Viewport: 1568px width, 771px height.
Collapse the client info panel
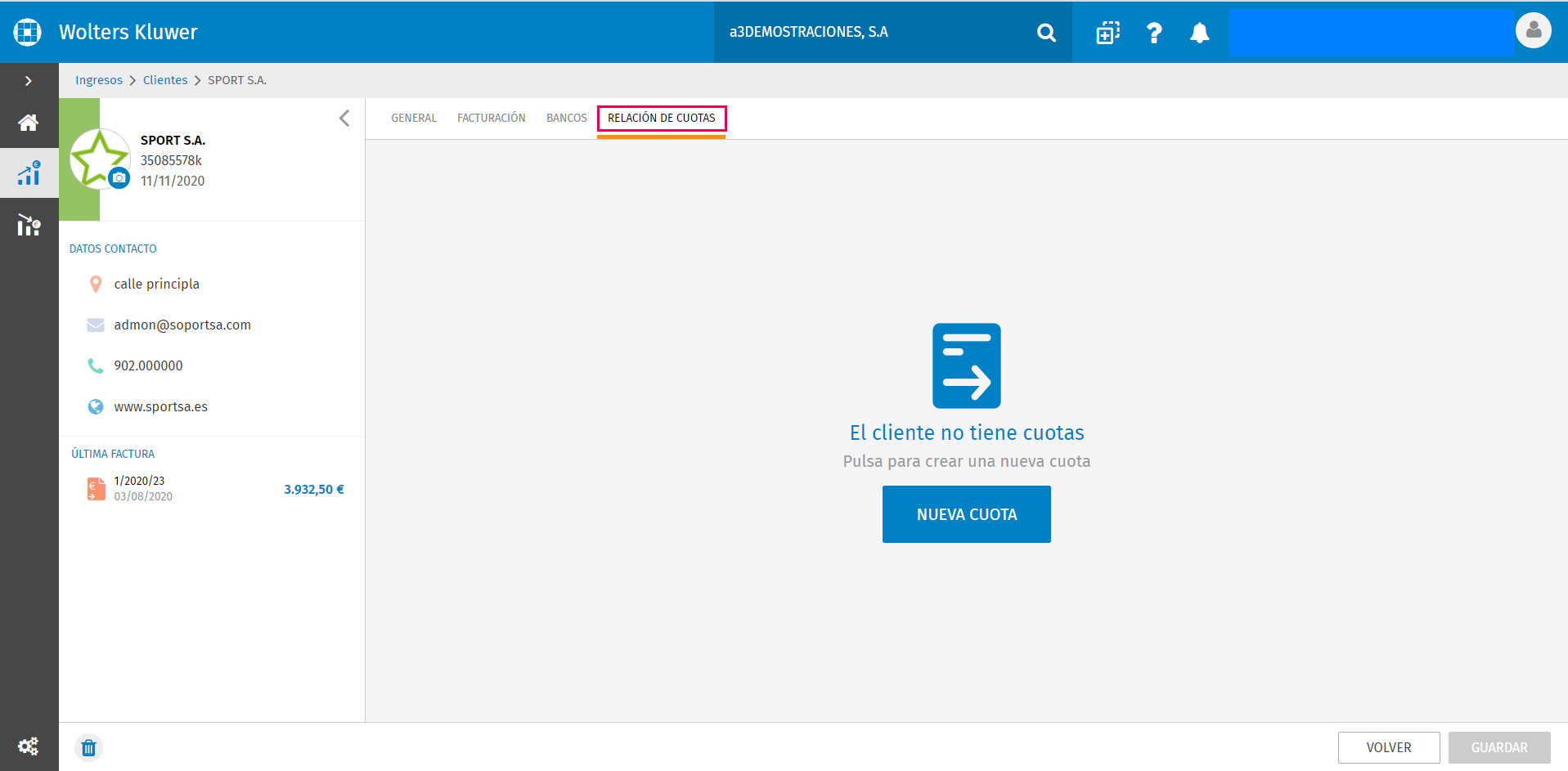344,119
